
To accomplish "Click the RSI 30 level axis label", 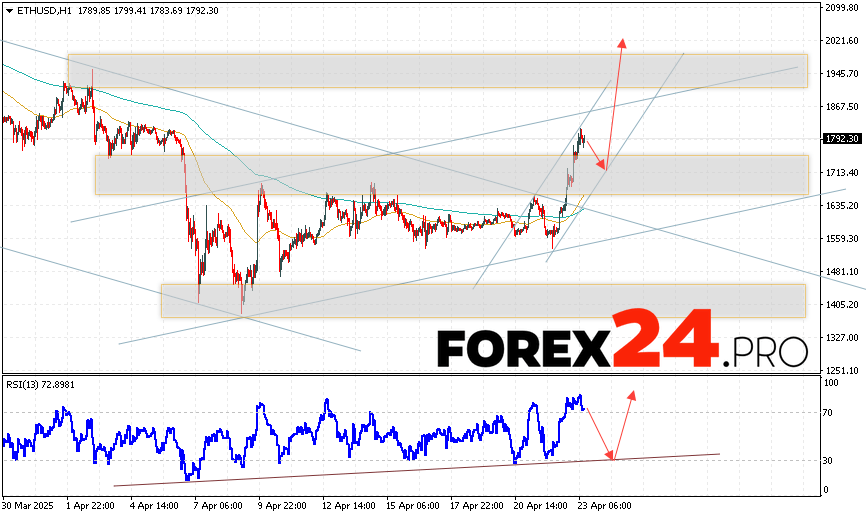I will coord(830,461).
